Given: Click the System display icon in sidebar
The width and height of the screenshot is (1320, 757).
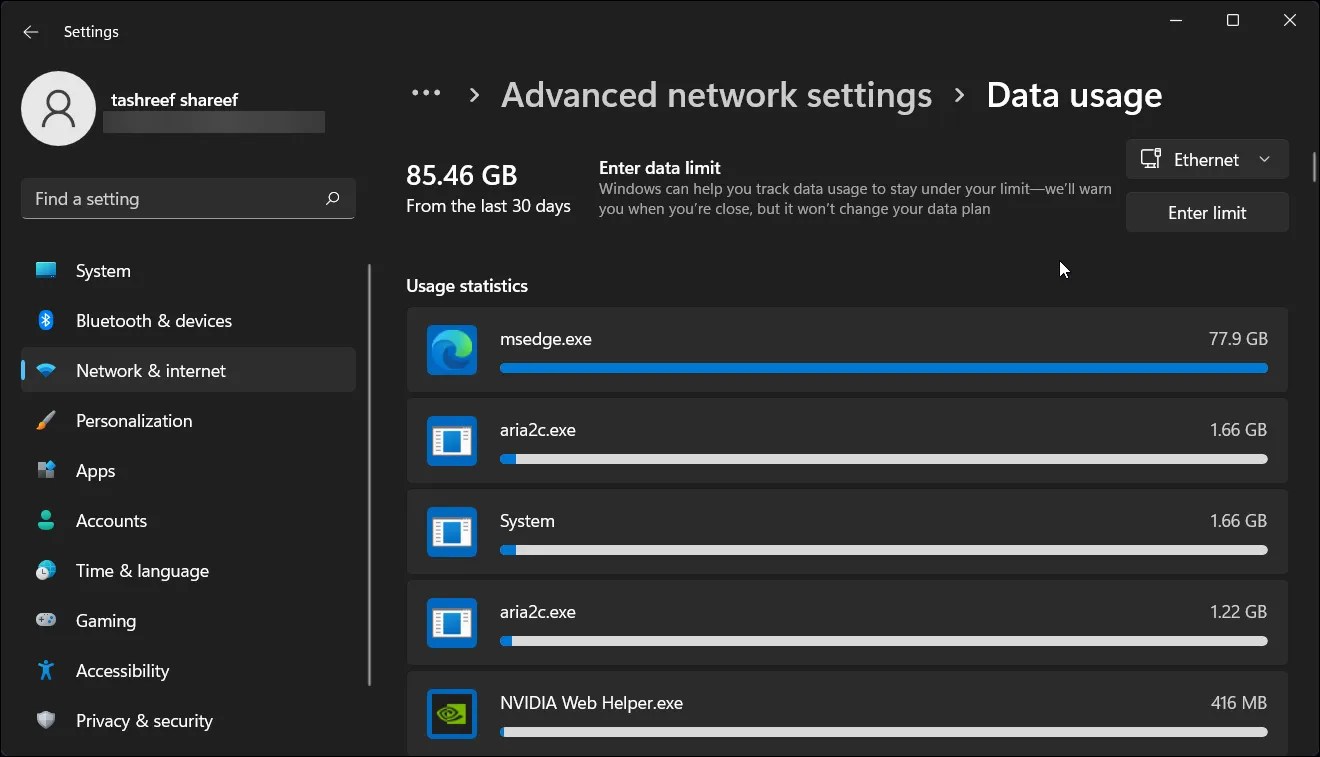Looking at the screenshot, I should click(x=46, y=270).
